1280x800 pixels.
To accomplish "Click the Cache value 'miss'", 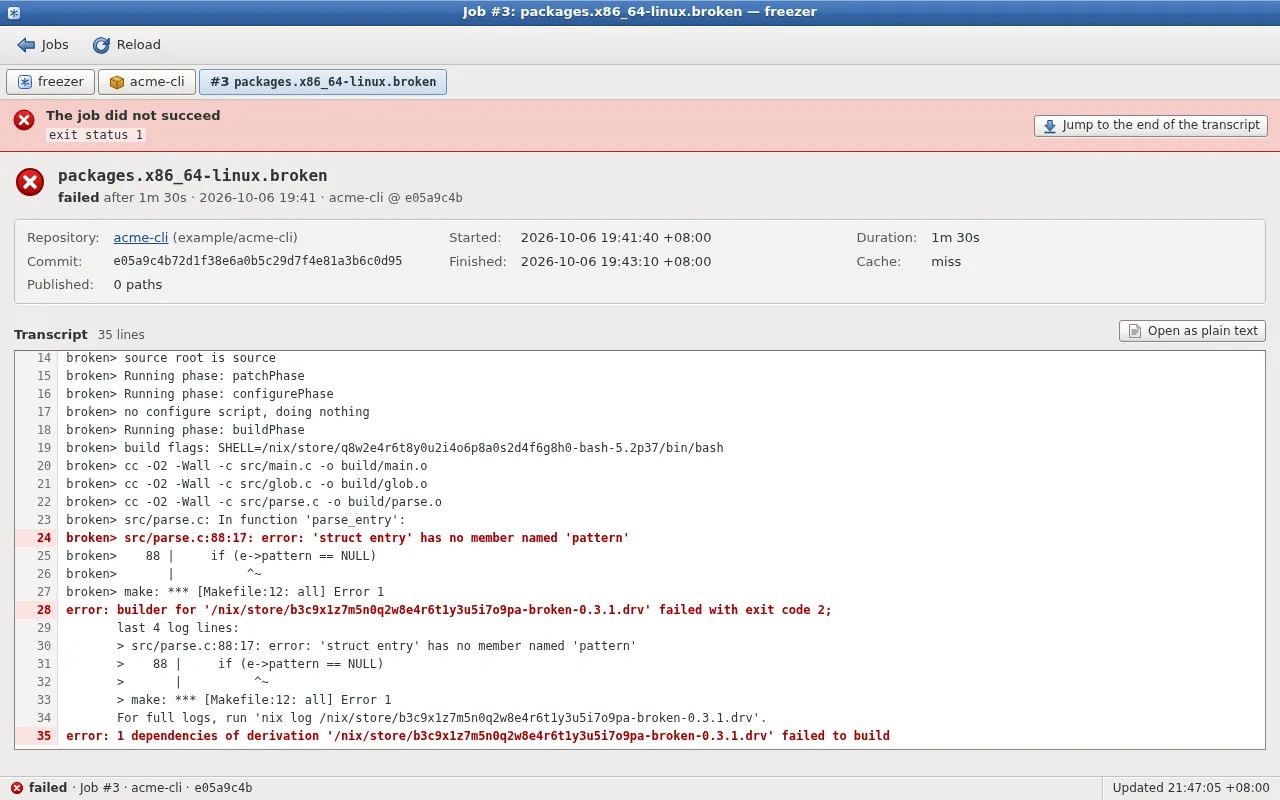I will pyautogui.click(x=946, y=262).
